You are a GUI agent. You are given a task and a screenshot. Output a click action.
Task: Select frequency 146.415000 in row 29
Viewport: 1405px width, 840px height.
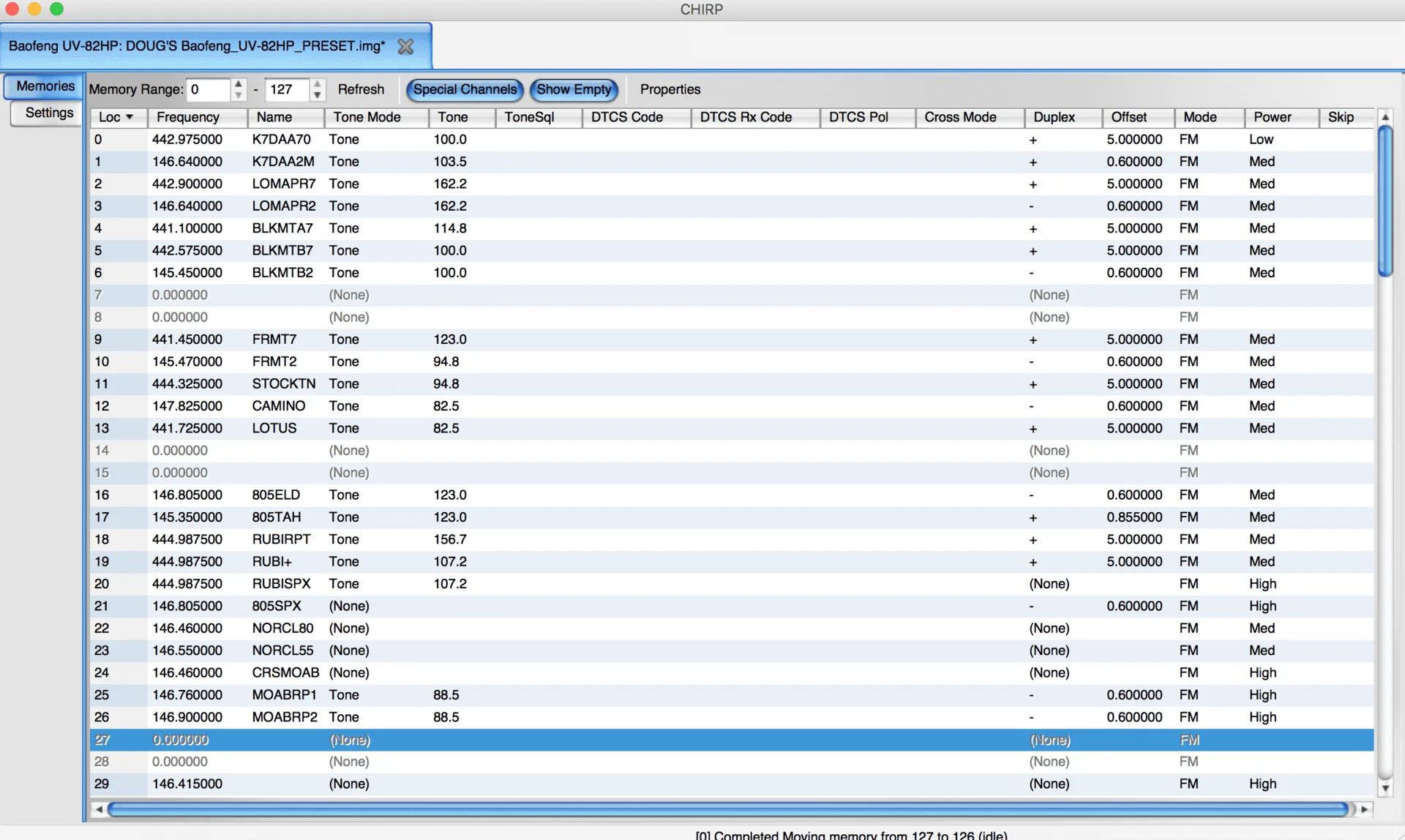[187, 784]
